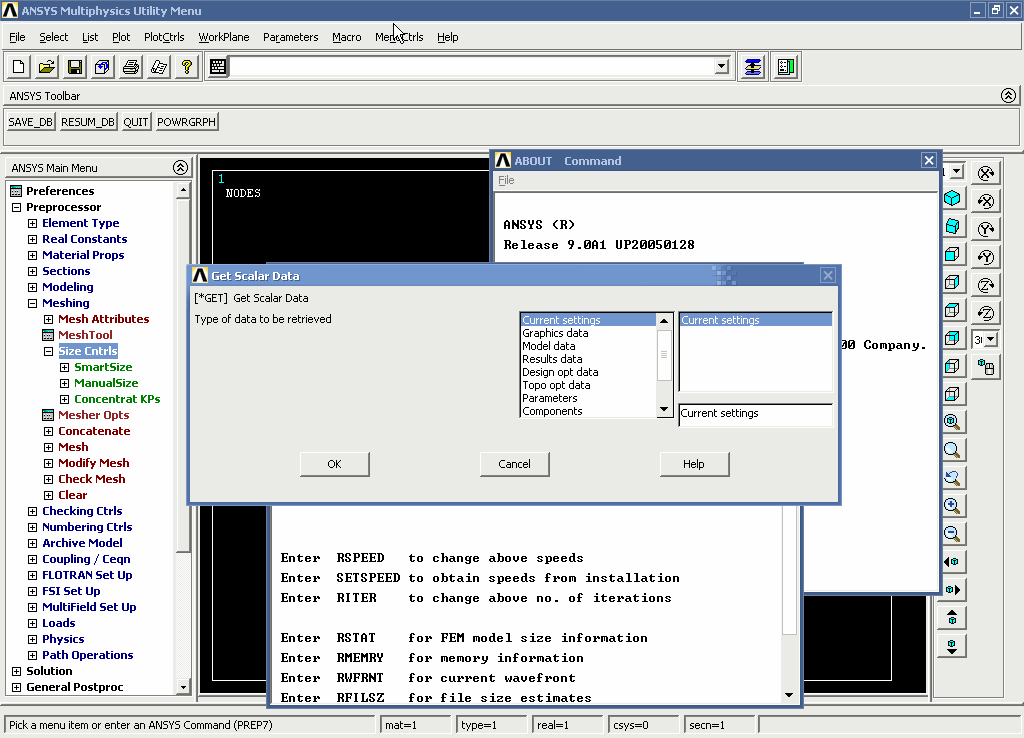This screenshot has width=1024, height=738.
Task: Open the Contact Manager toolbar icon
Action: (x=786, y=67)
